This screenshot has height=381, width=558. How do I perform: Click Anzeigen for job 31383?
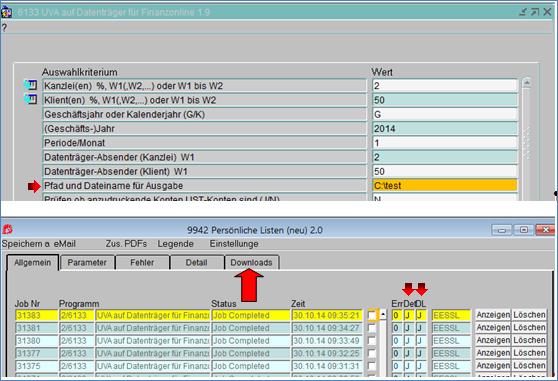click(x=493, y=315)
